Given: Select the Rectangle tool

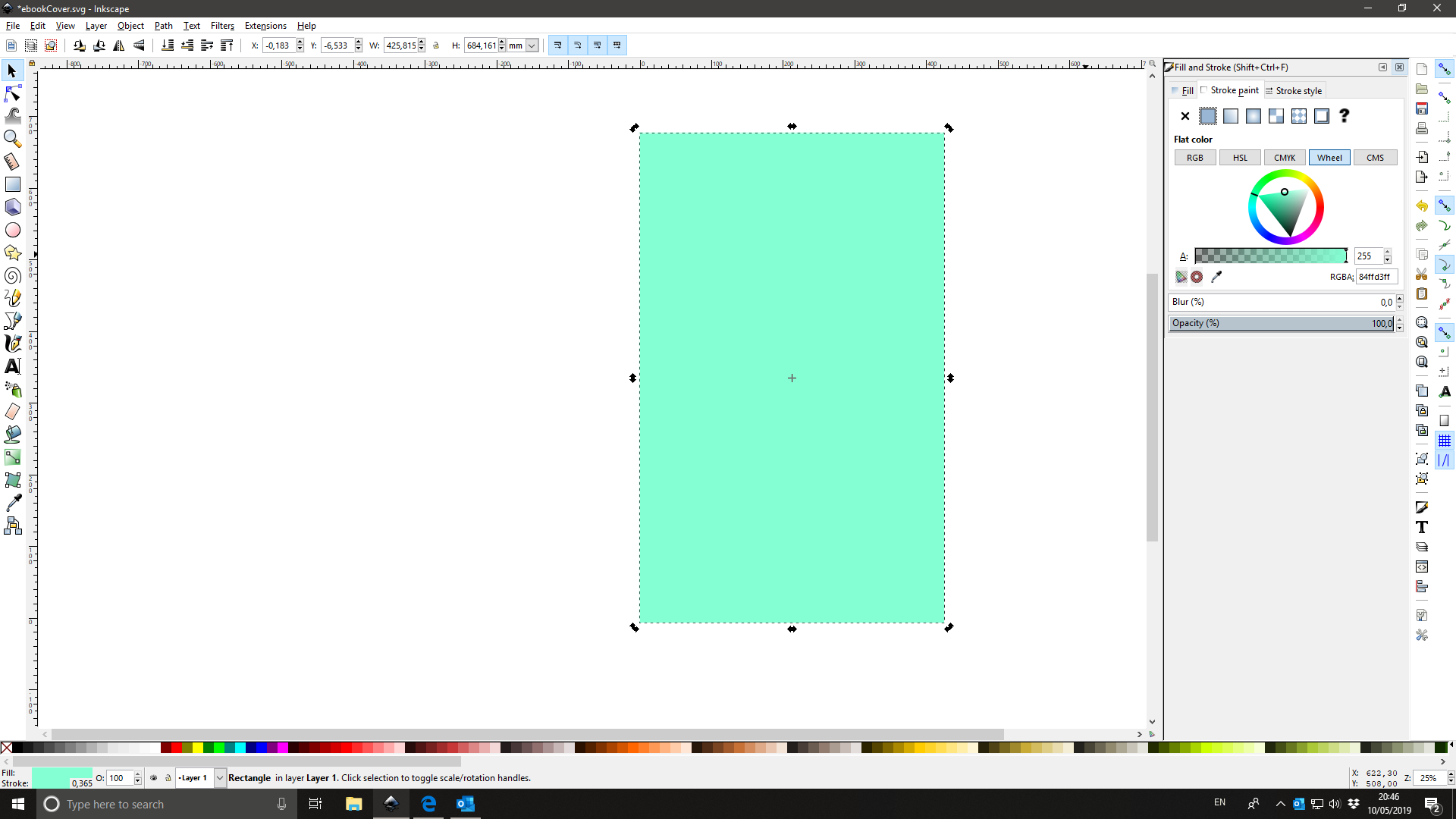Looking at the screenshot, I should click(12, 184).
